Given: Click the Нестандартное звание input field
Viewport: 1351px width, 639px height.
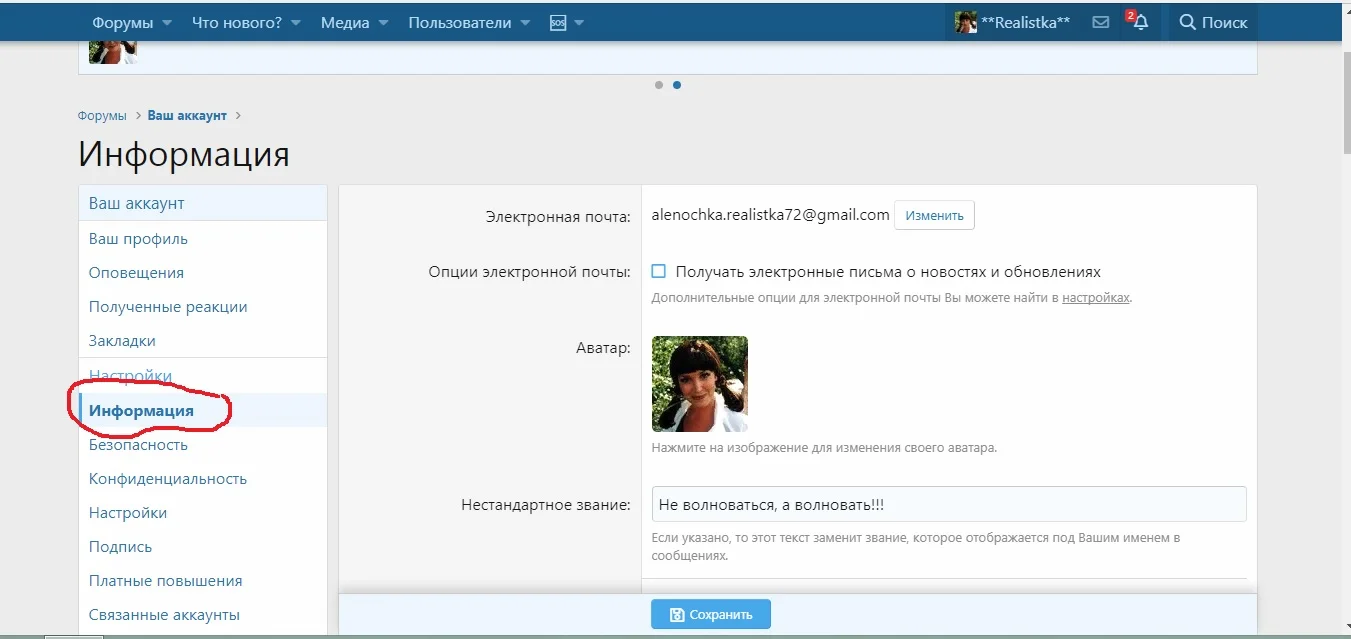Looking at the screenshot, I should click(x=948, y=503).
